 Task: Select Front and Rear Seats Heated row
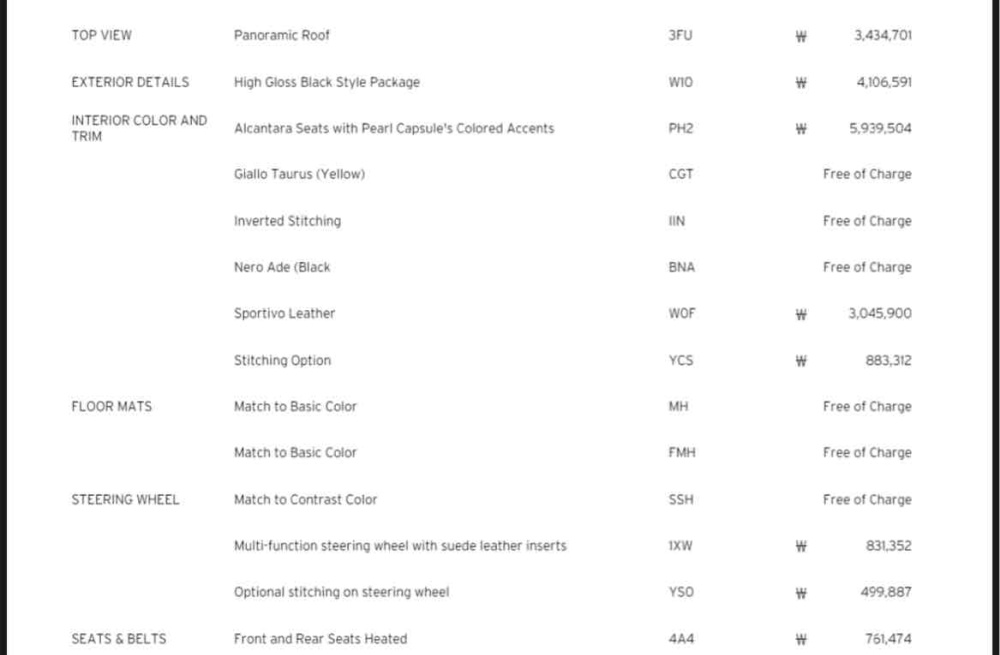[x=491, y=638]
